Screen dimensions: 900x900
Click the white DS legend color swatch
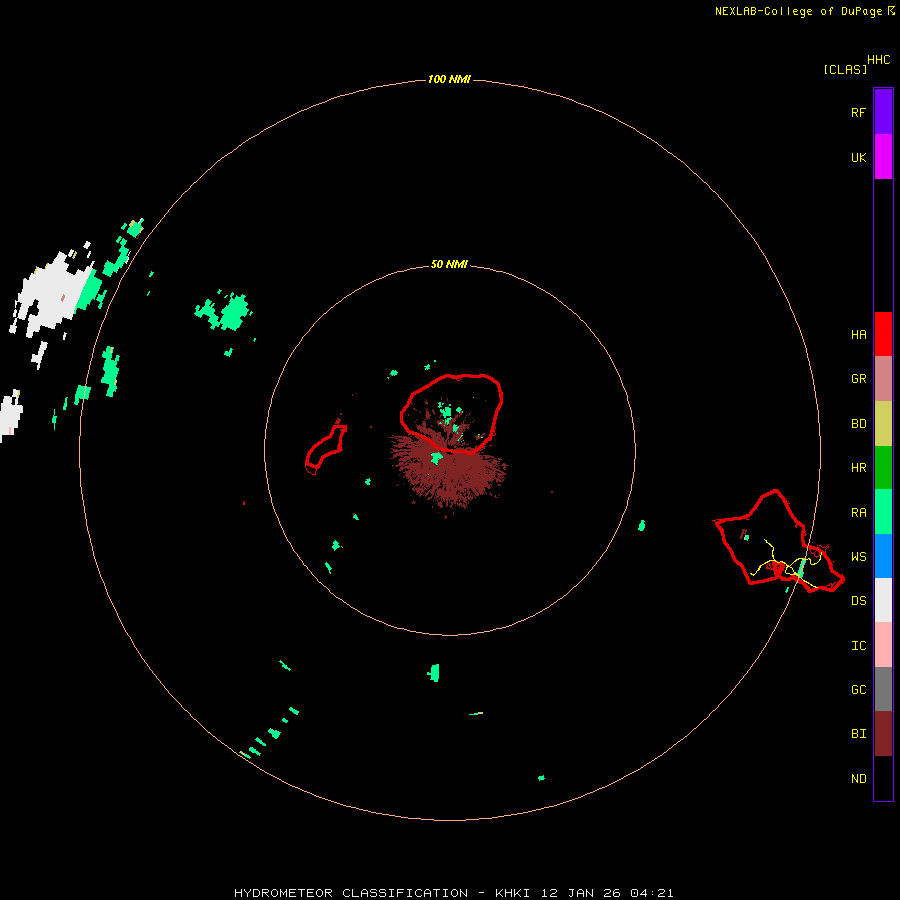pos(883,600)
